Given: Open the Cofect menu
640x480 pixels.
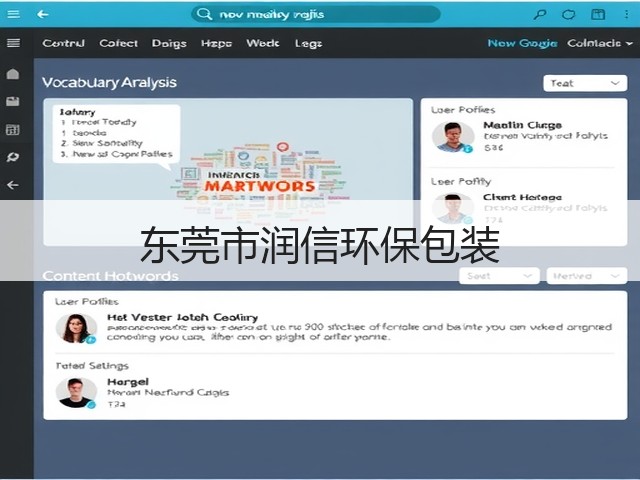Looking at the screenshot, I should coord(119,43).
